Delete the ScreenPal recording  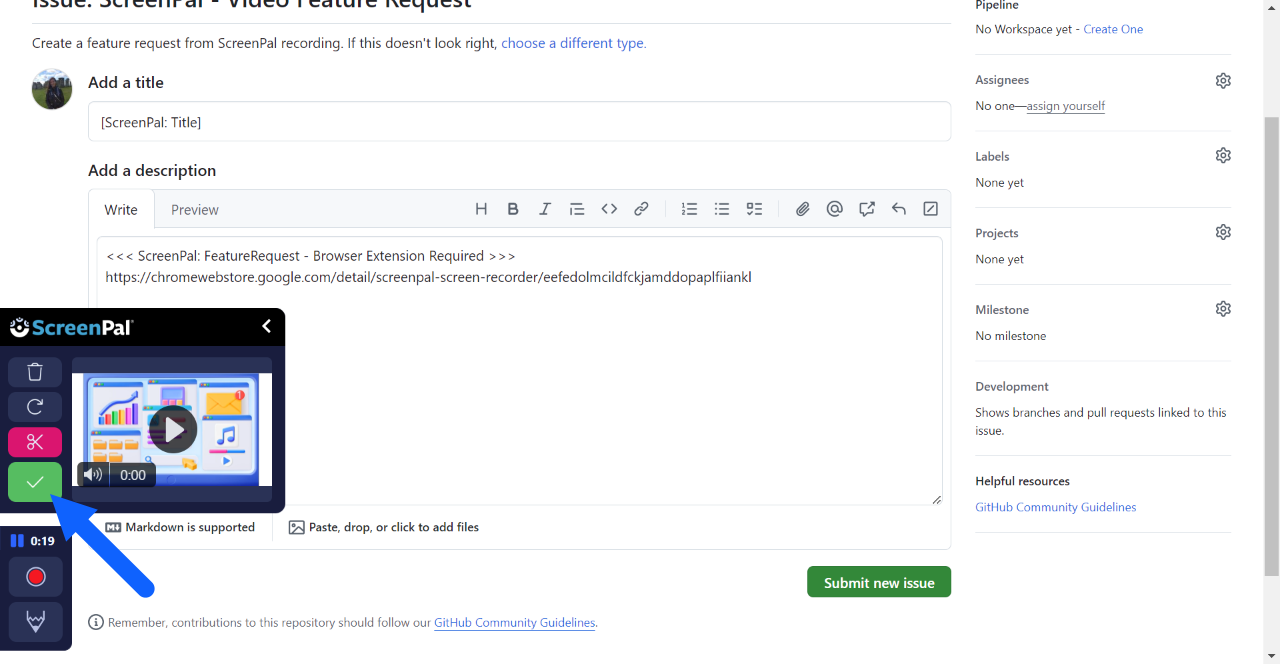tap(35, 372)
